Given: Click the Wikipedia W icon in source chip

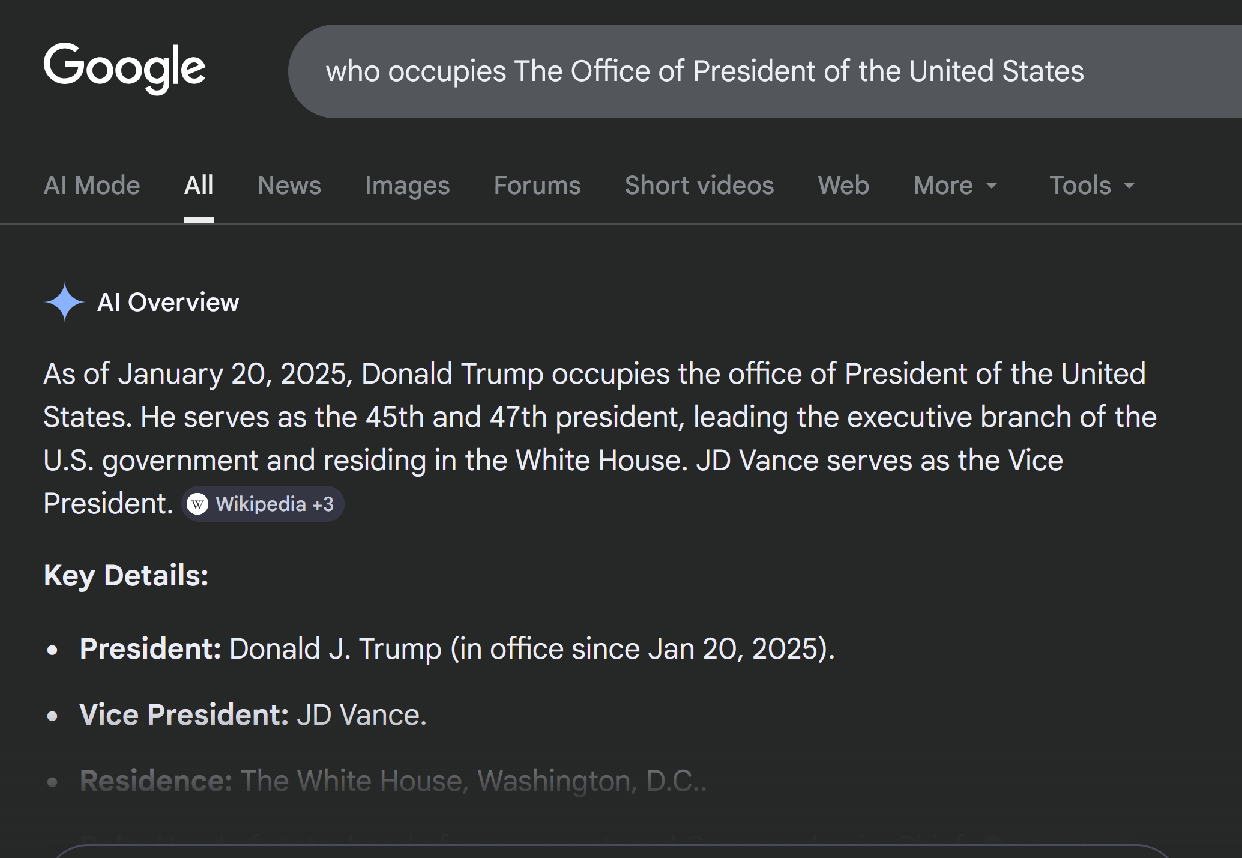Looking at the screenshot, I should click(198, 504).
